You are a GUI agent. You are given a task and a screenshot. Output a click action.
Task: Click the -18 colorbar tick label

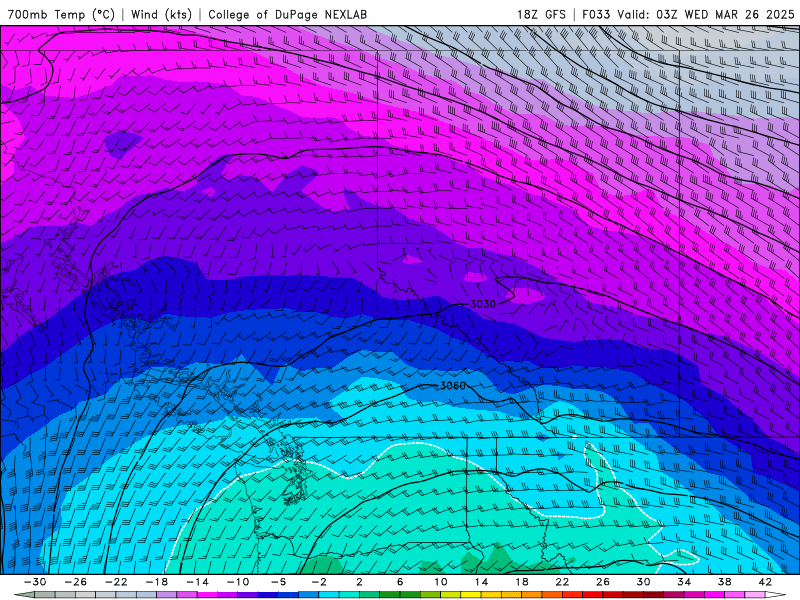157,582
